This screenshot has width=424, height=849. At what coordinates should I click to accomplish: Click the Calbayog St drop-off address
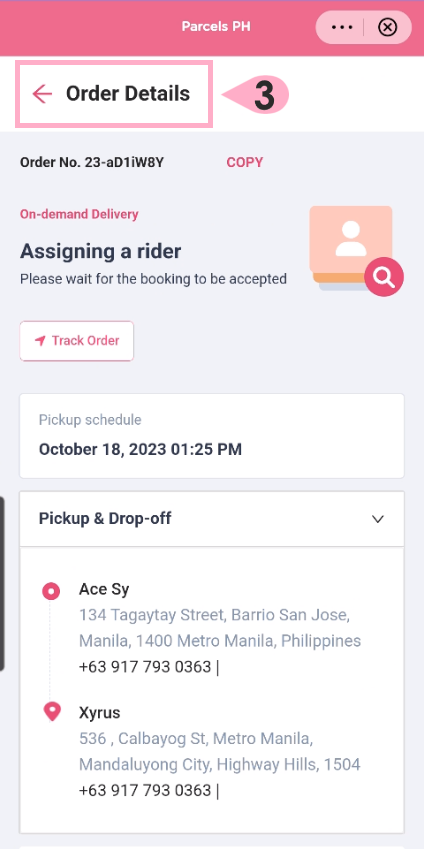pyautogui.click(x=219, y=752)
